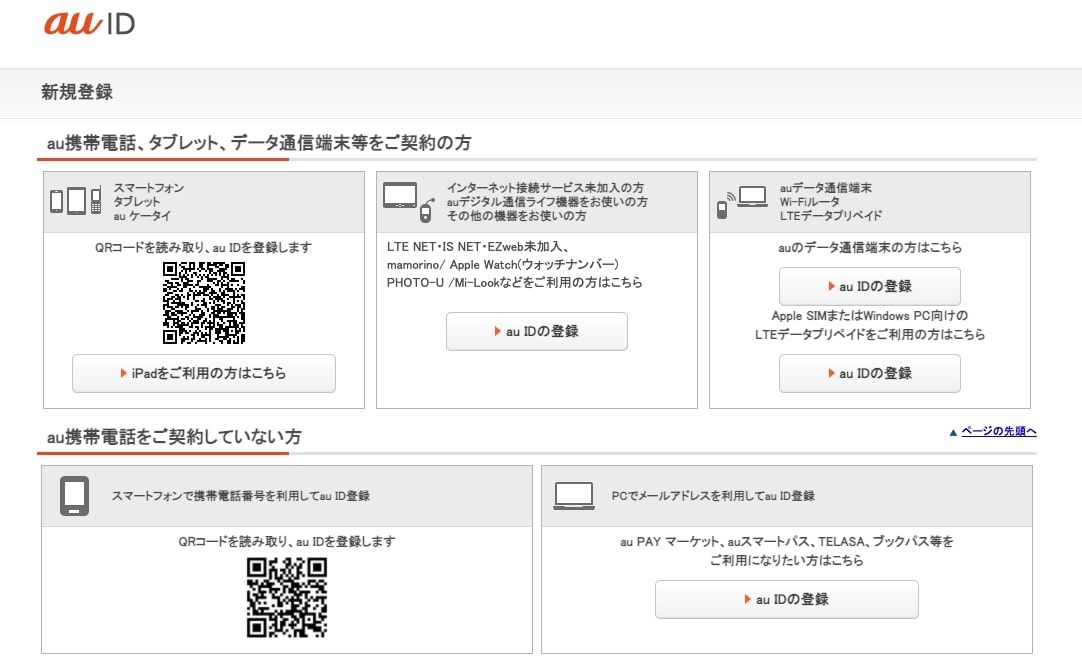Click Apple SIMまたはWindows PC向けの text

(869, 316)
